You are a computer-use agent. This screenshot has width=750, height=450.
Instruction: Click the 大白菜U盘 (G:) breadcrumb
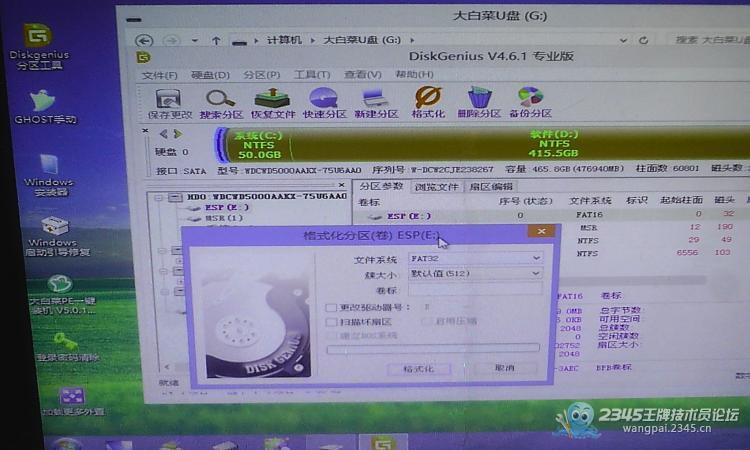pyautogui.click(x=362, y=40)
